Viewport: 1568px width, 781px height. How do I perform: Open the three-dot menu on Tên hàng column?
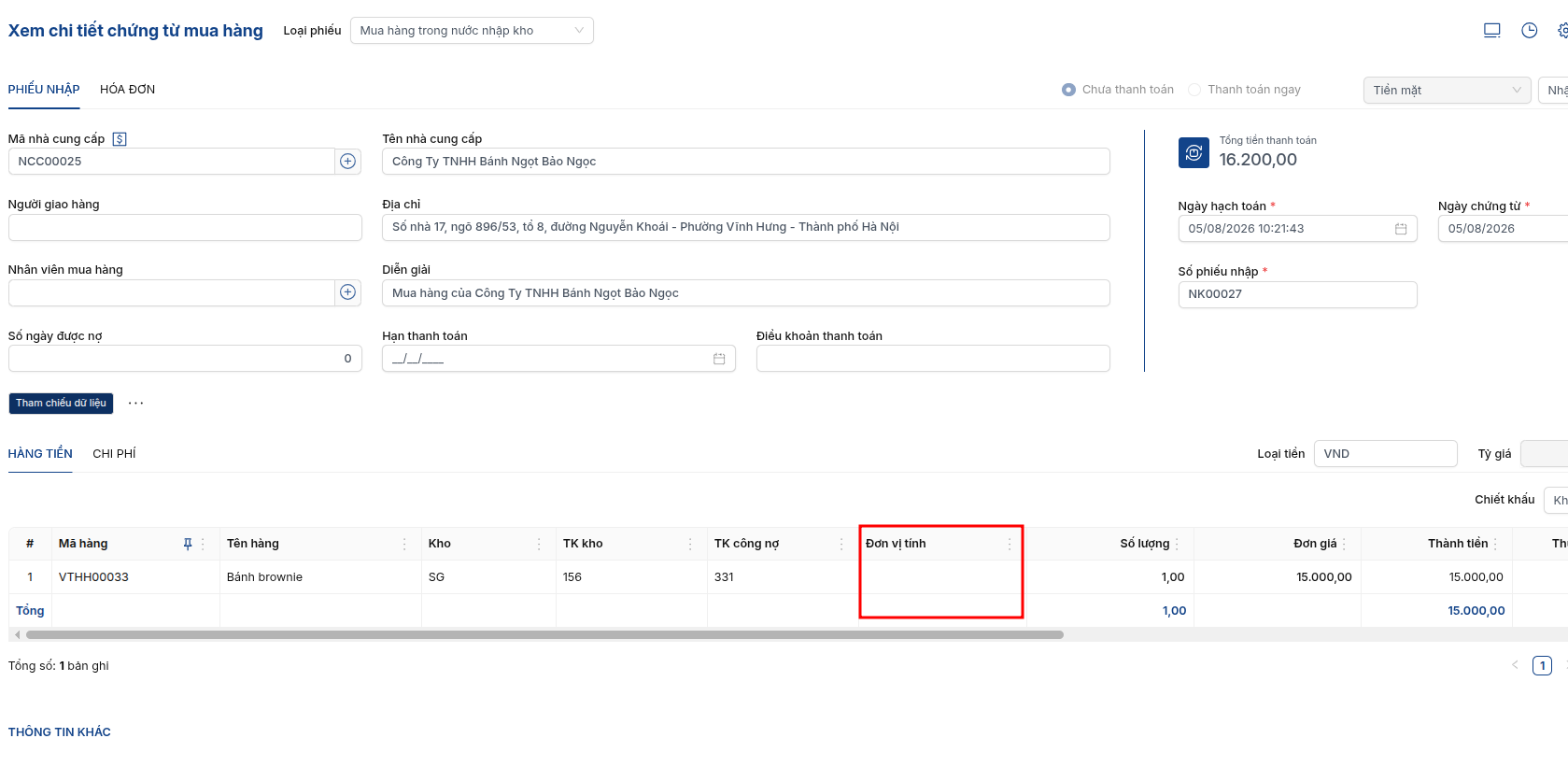pos(404,544)
